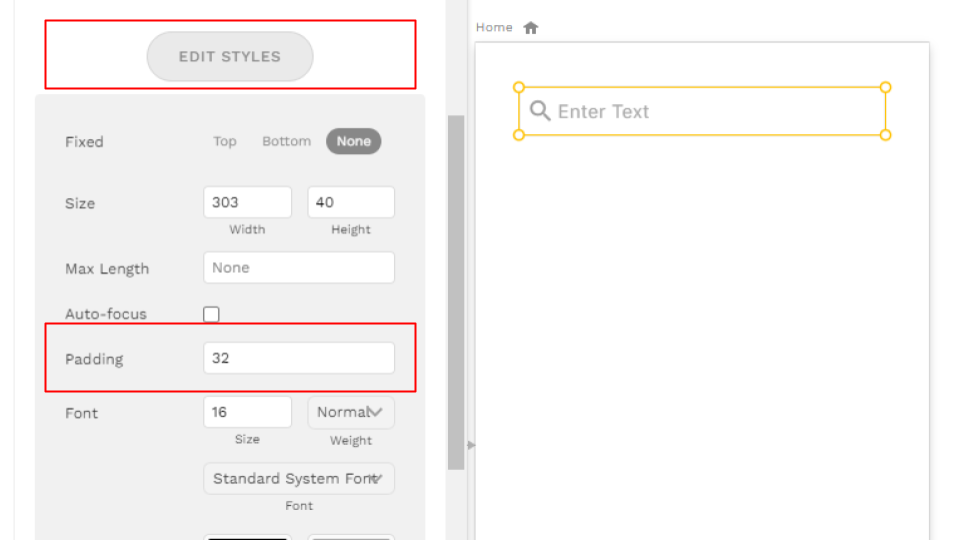Click the Home breadcrumb link
This screenshot has height=540, width=960.
point(494,28)
